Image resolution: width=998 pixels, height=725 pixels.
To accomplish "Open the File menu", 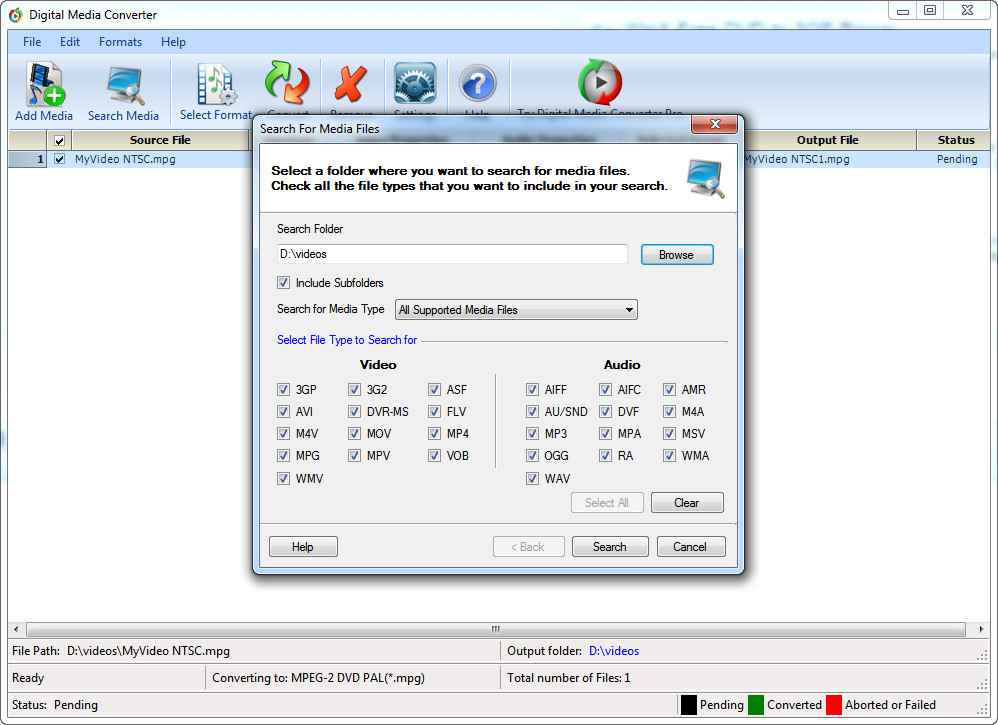I will click(32, 42).
